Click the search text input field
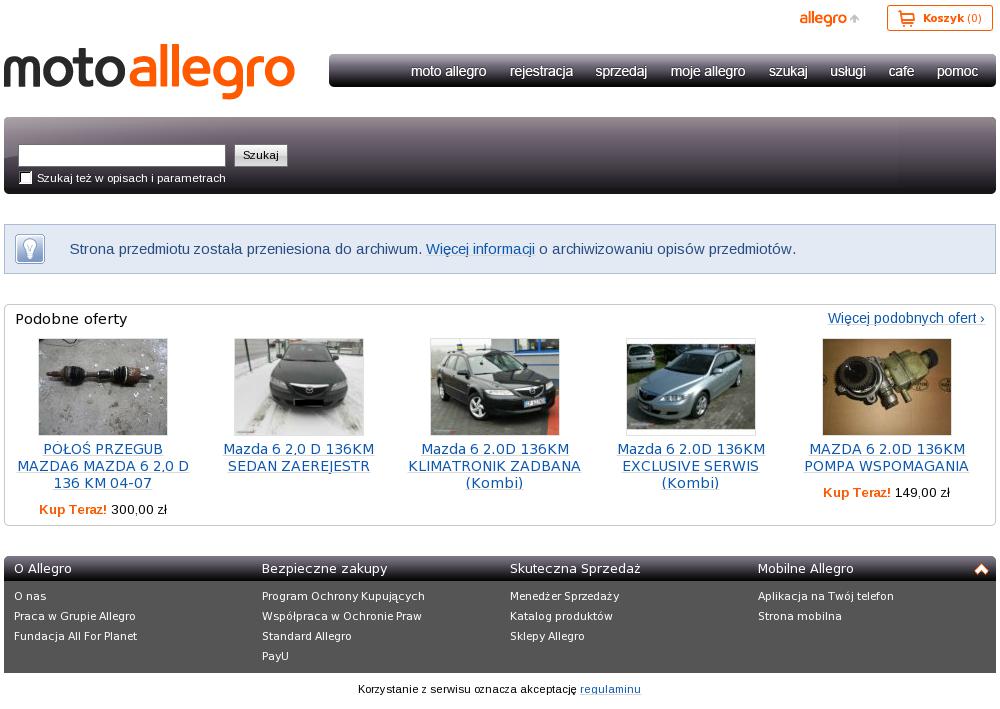The height and width of the screenshot is (709, 1000). pyautogui.click(x=122, y=155)
